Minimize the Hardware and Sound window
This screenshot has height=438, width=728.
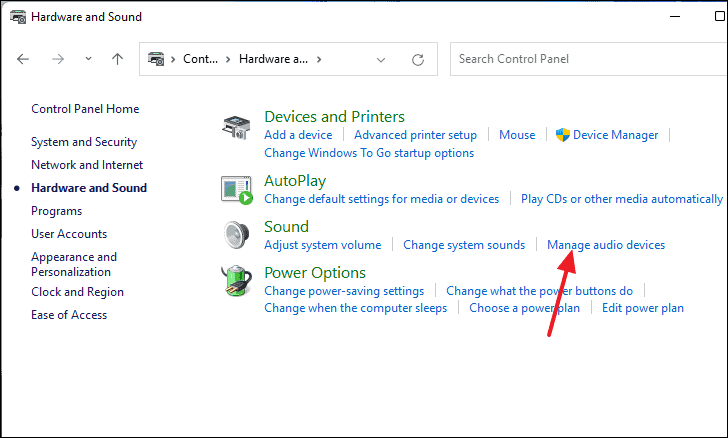click(x=675, y=16)
